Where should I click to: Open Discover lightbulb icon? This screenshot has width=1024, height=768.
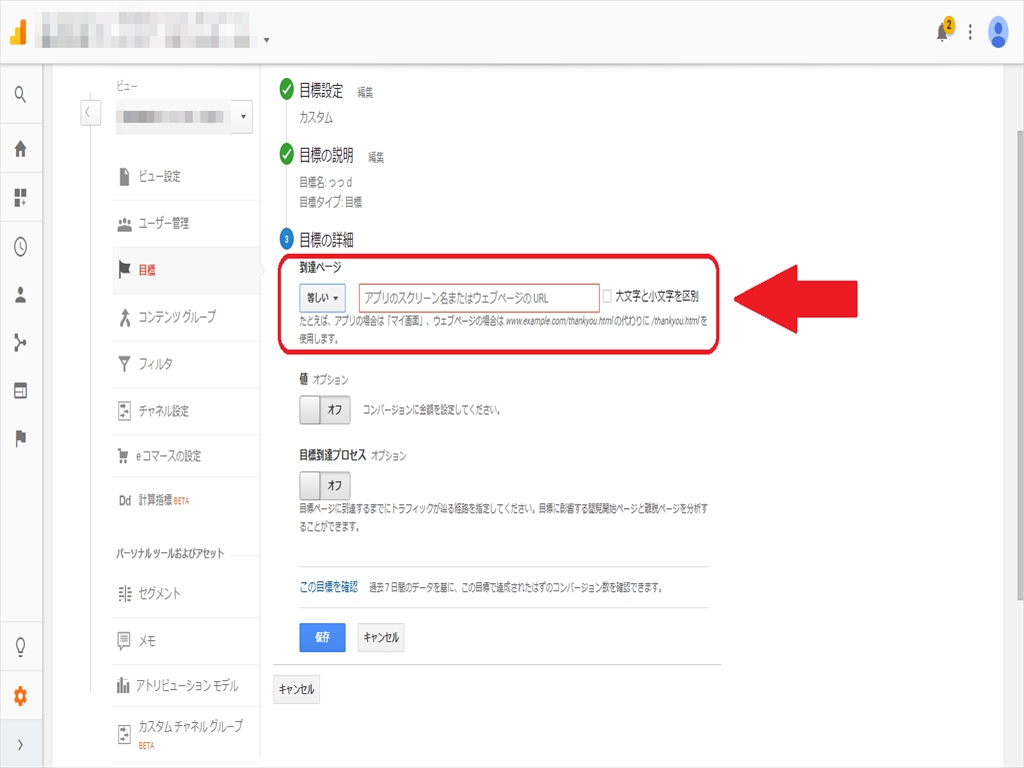(20, 647)
